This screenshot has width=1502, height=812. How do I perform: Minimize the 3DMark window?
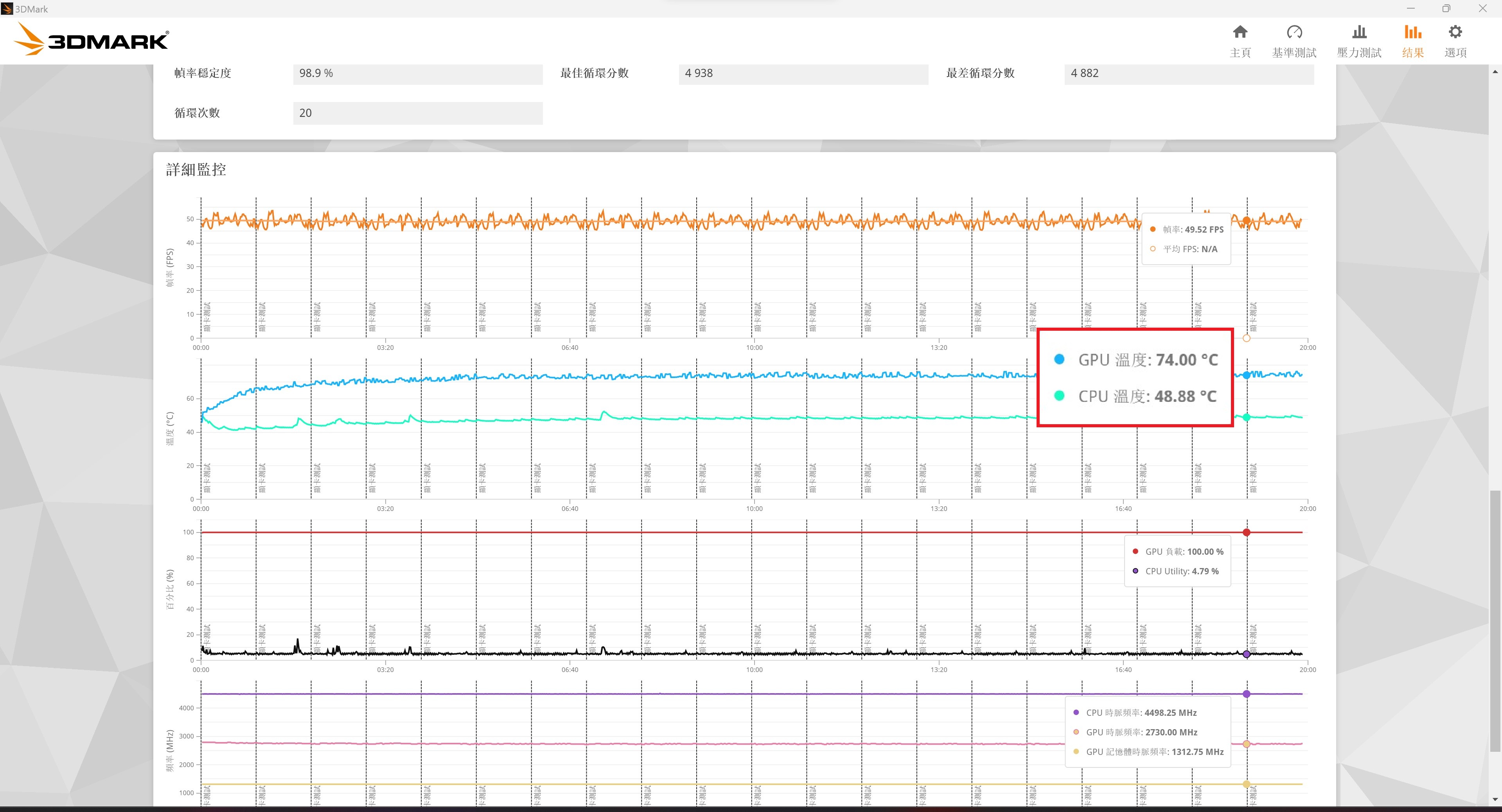pyautogui.click(x=1410, y=9)
